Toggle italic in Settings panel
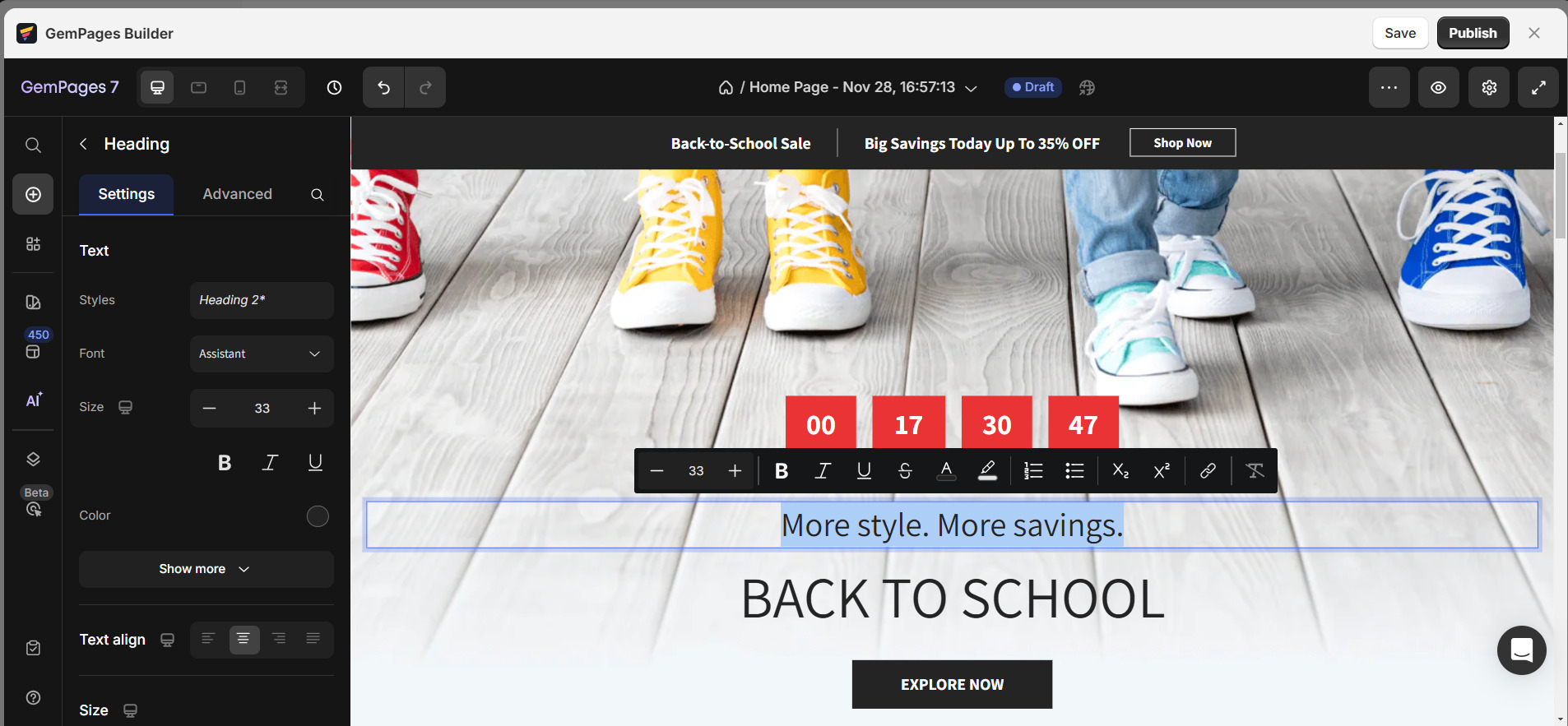The width and height of the screenshot is (1568, 726). tap(270, 463)
